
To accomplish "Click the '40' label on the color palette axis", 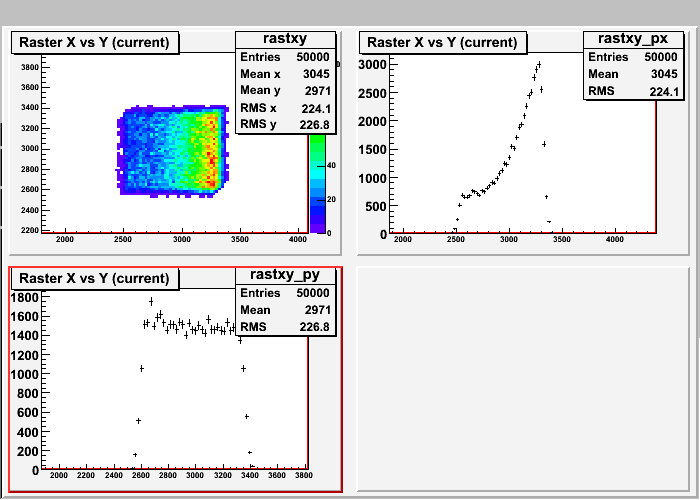I will click(x=331, y=166).
